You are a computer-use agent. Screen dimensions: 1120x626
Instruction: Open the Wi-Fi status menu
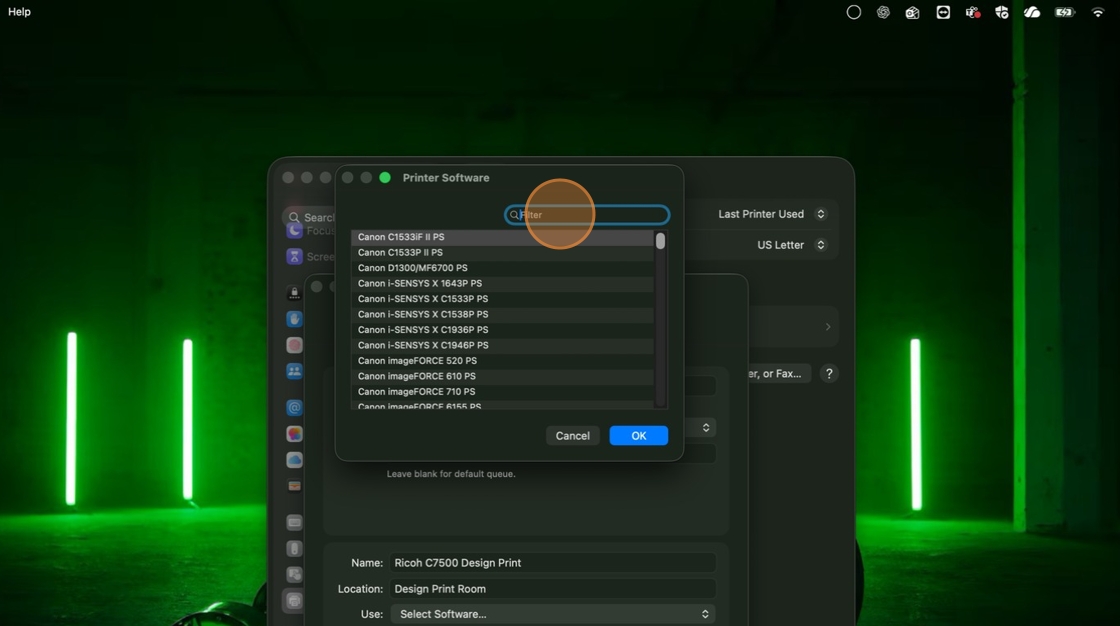[1098, 12]
